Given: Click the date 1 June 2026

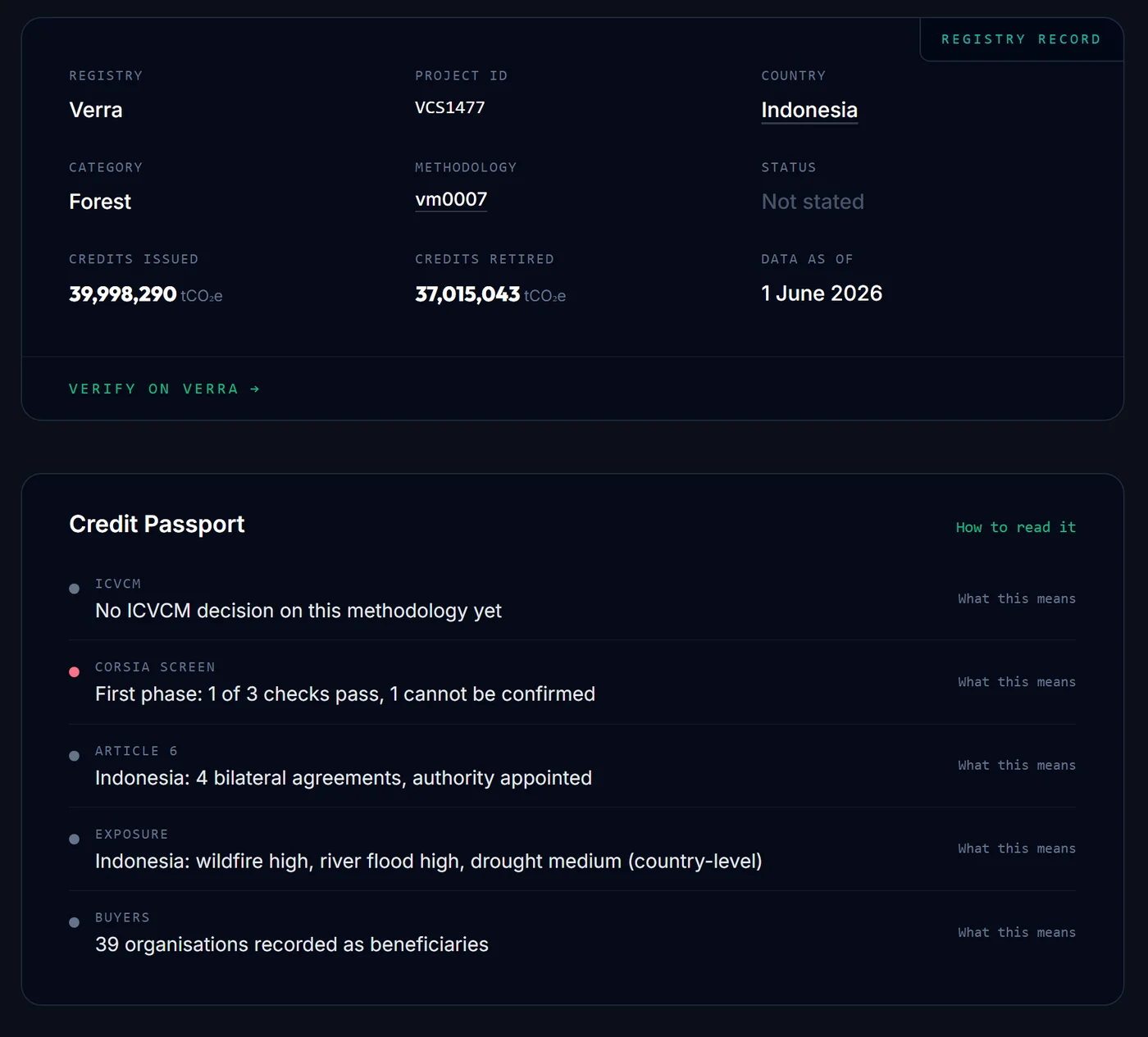Looking at the screenshot, I should [822, 293].
